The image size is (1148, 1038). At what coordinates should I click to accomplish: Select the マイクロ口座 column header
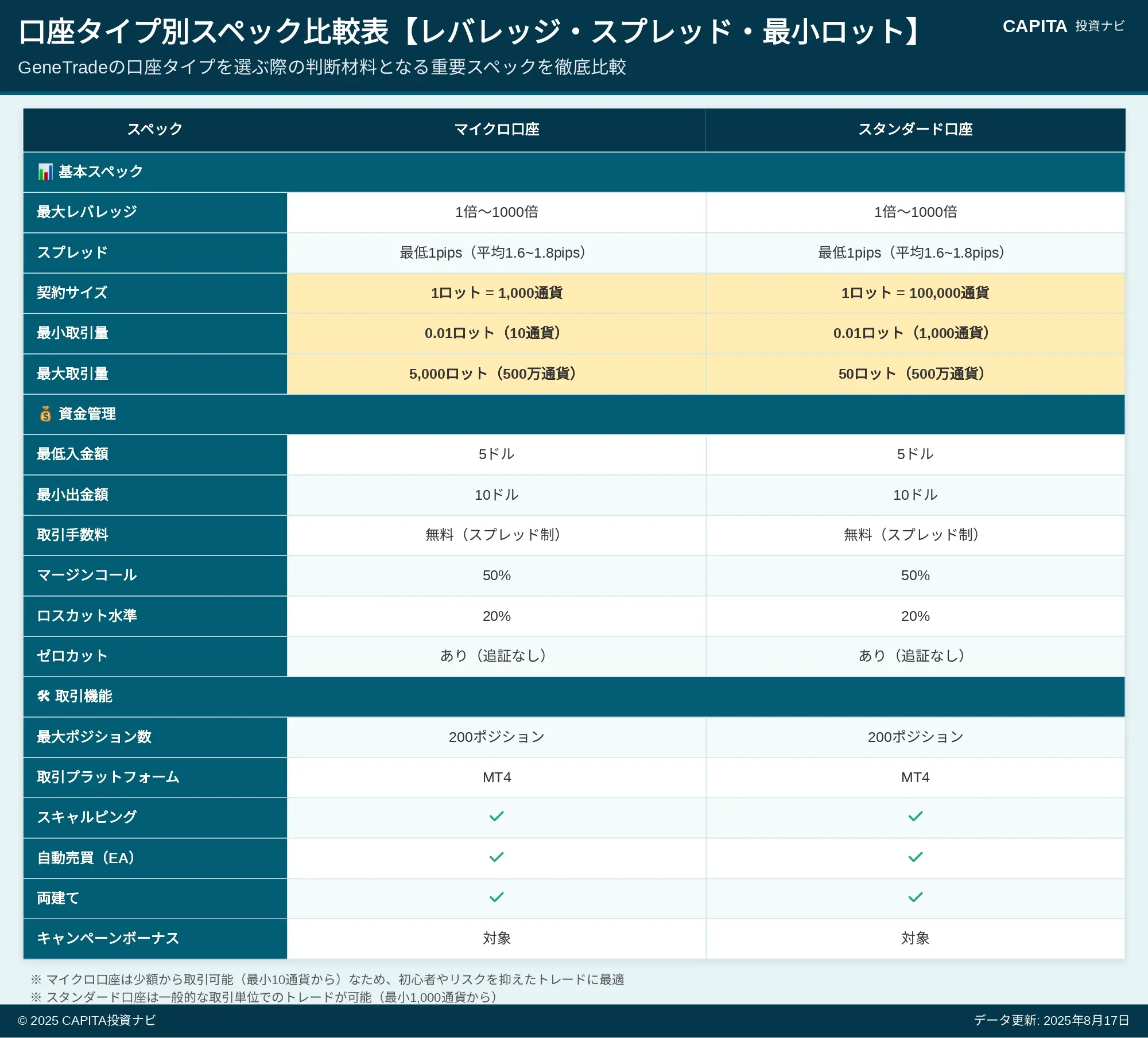497,130
